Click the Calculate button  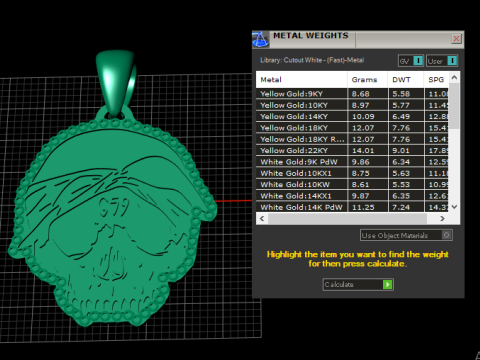click(358, 284)
